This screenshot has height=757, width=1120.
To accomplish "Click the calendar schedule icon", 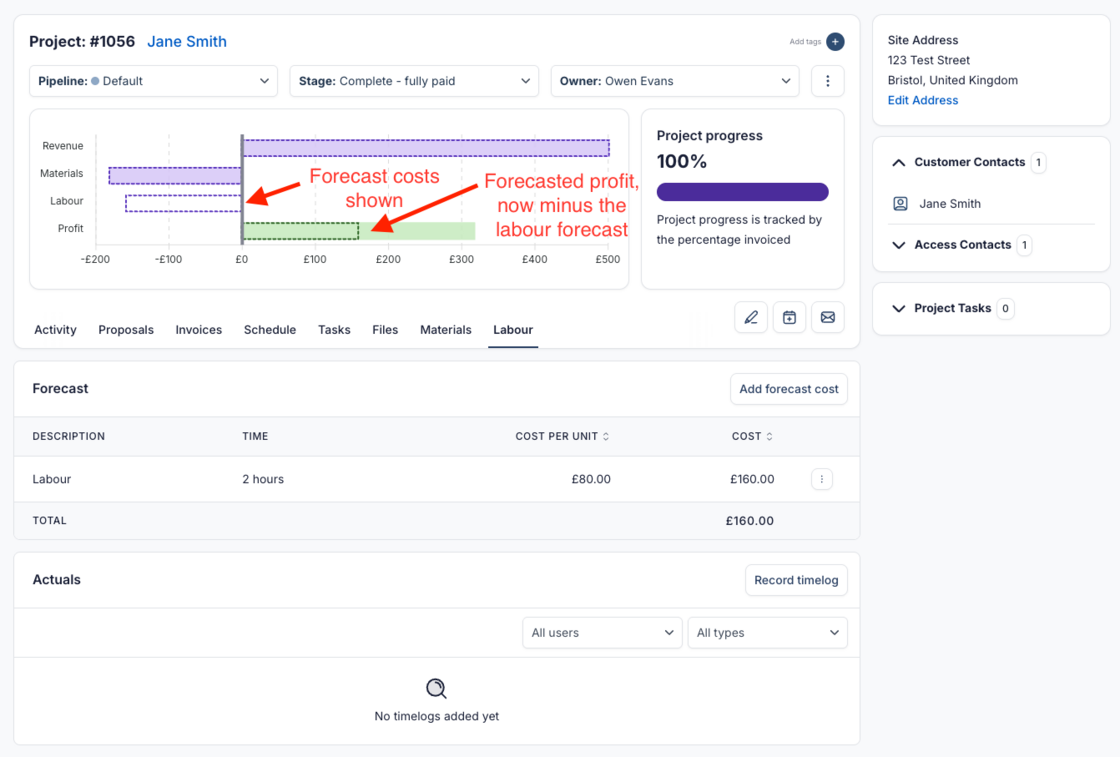I will pos(789,318).
